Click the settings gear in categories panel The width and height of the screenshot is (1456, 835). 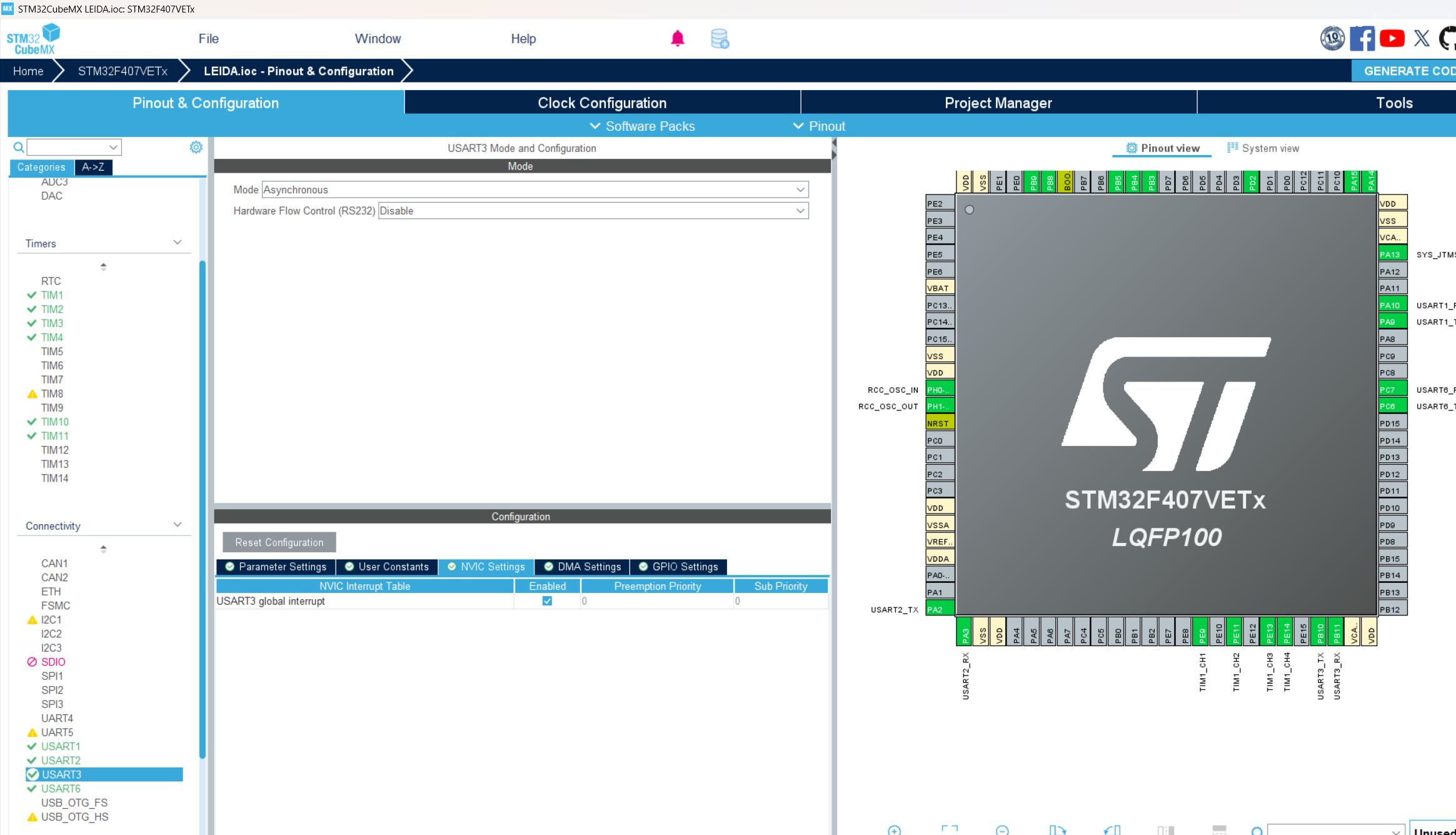pyautogui.click(x=196, y=147)
